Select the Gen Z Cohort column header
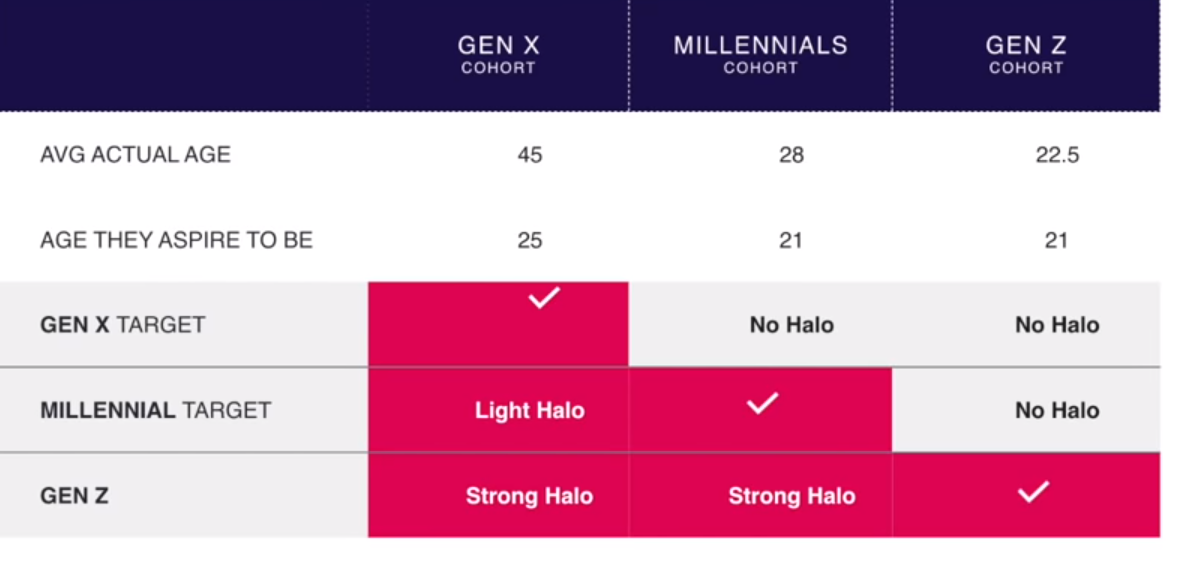 [x=1026, y=54]
